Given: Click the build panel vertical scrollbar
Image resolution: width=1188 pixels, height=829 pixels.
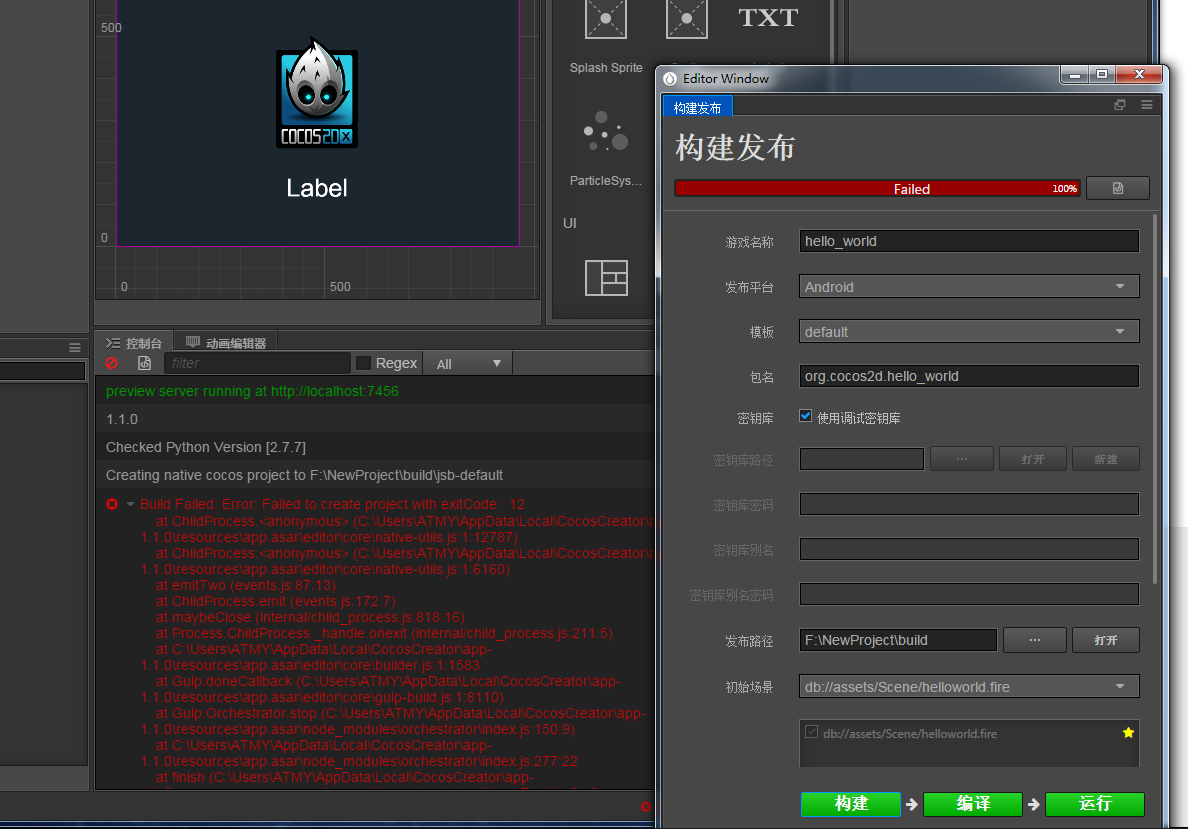Looking at the screenshot, I should click(1155, 399).
